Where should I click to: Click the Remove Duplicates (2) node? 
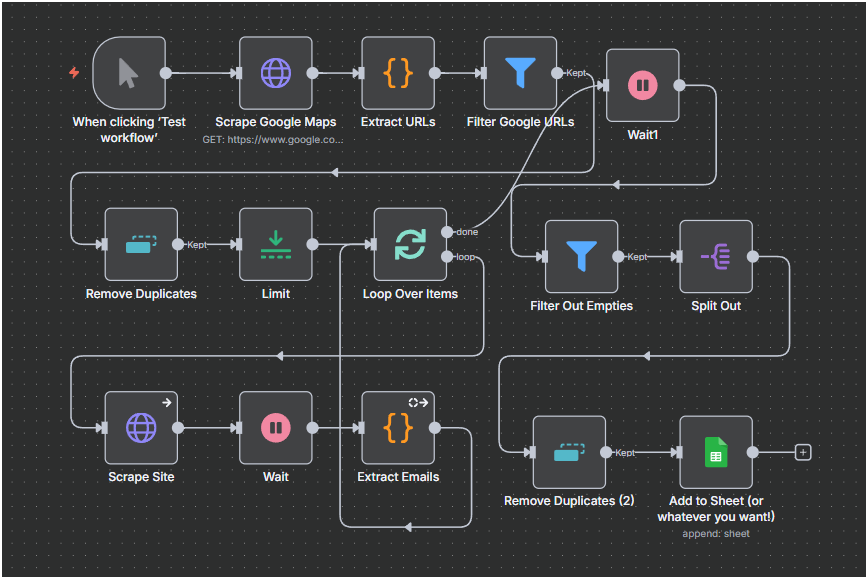(x=569, y=452)
